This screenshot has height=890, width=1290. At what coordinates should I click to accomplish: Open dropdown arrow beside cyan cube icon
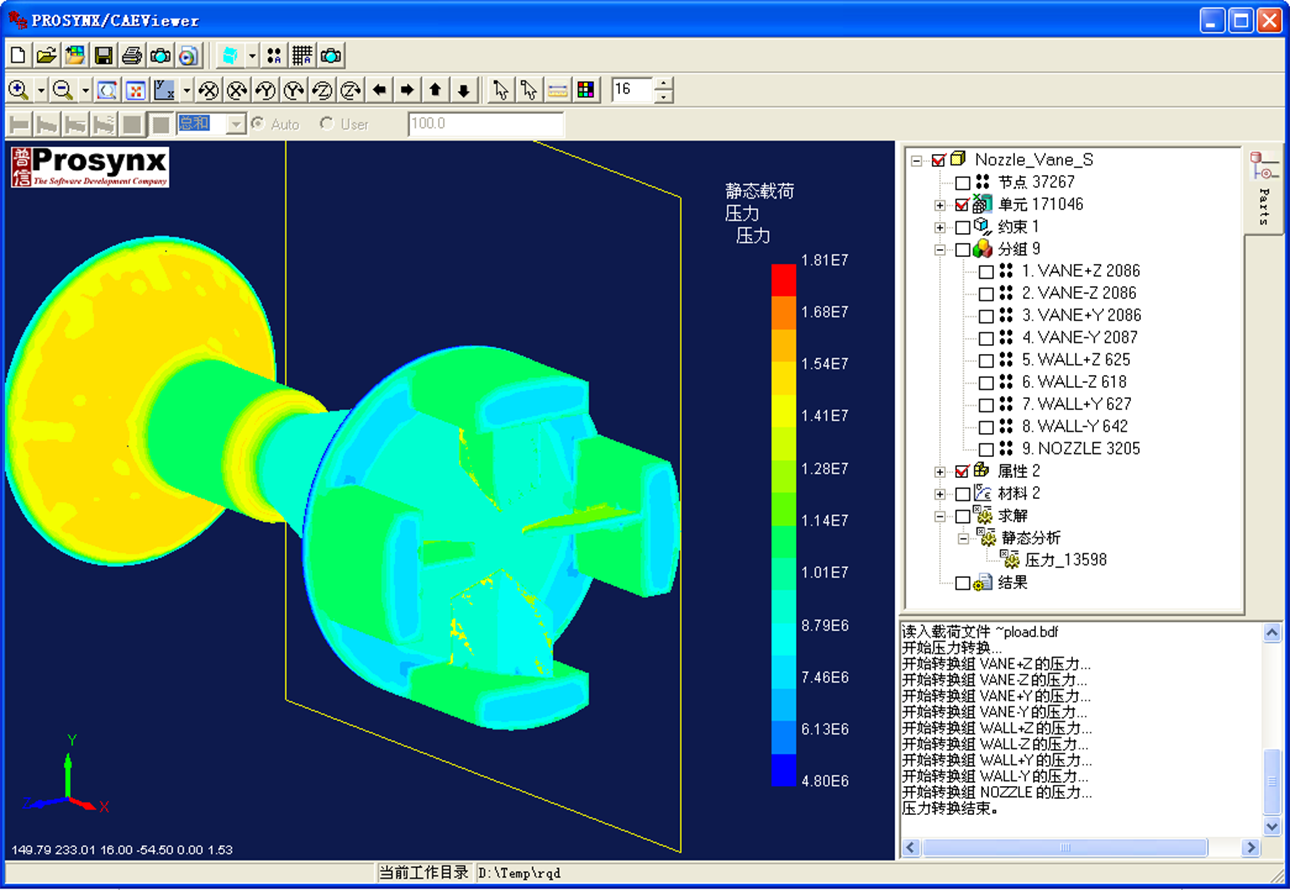(x=252, y=55)
